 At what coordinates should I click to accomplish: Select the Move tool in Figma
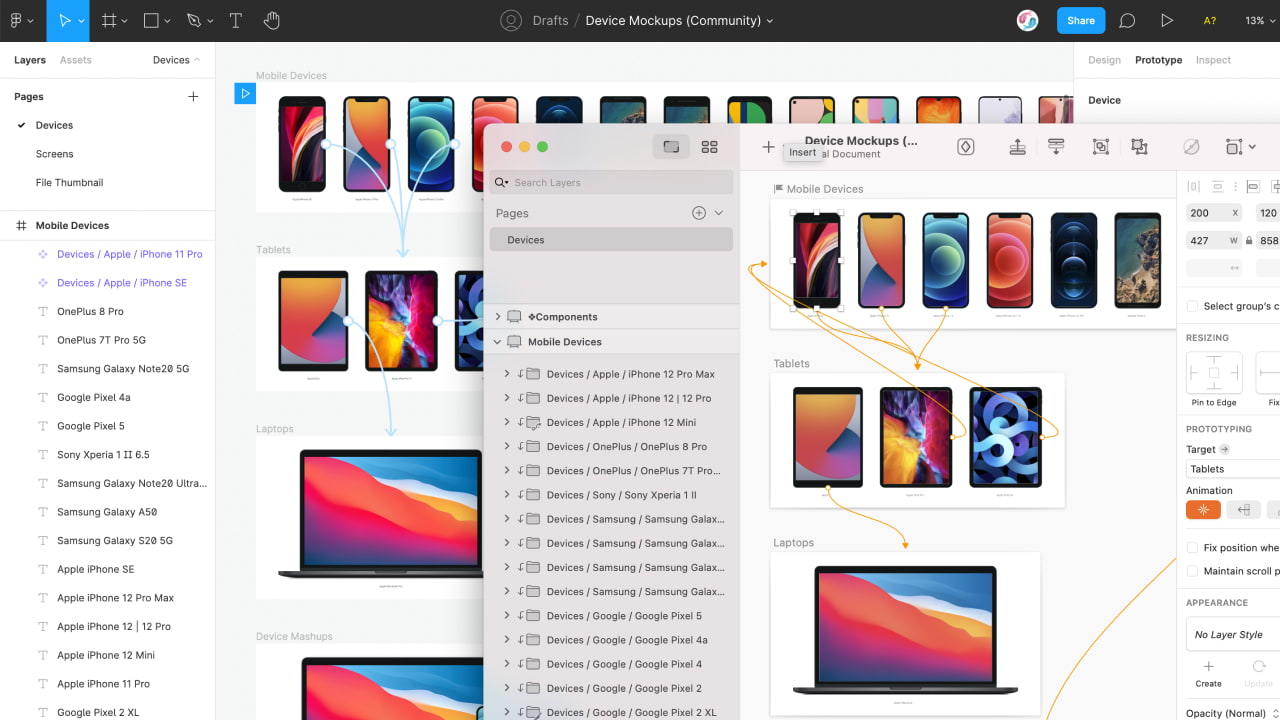(65, 20)
